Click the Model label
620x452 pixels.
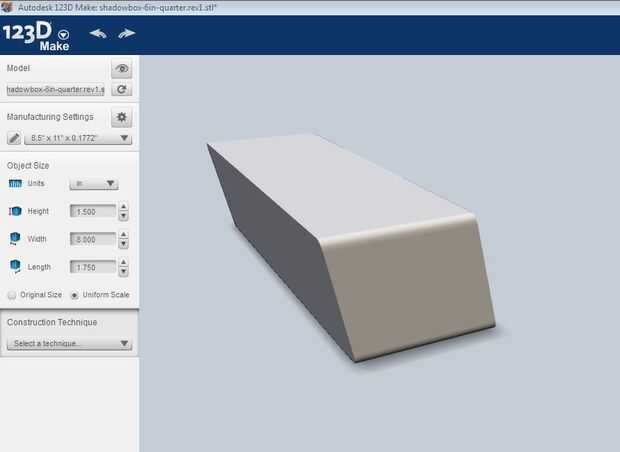[x=18, y=68]
